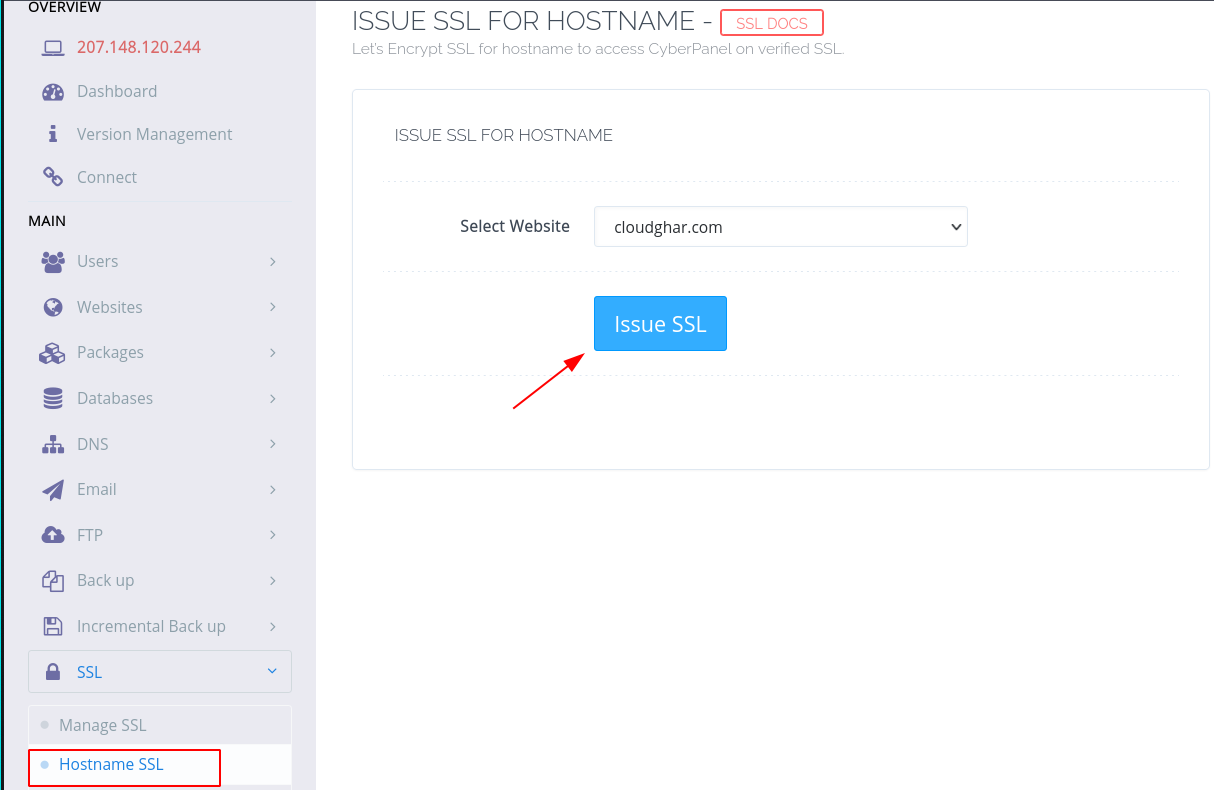Click the SSL padlock icon
The height and width of the screenshot is (790, 1214).
(52, 672)
